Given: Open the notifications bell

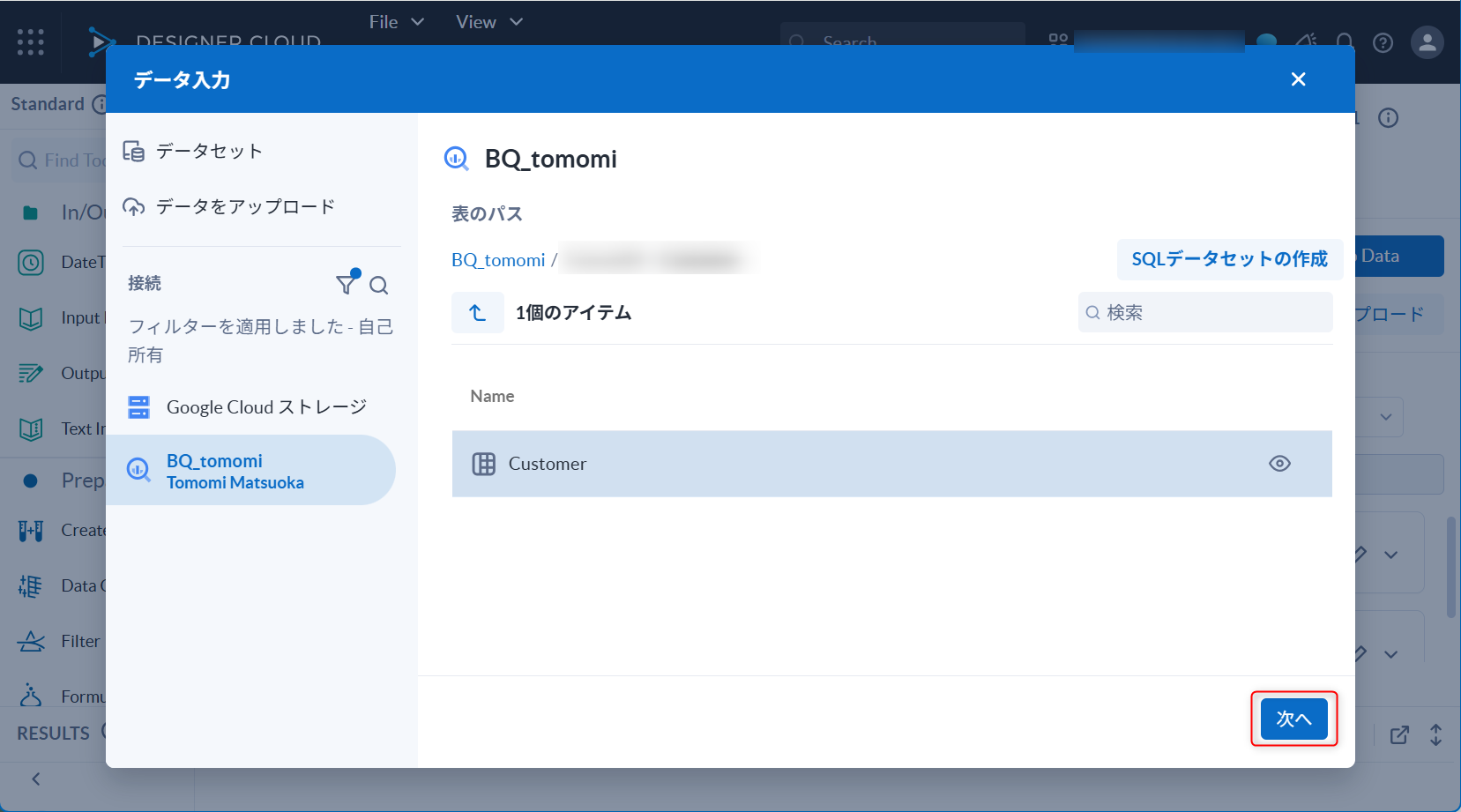Looking at the screenshot, I should [1344, 41].
